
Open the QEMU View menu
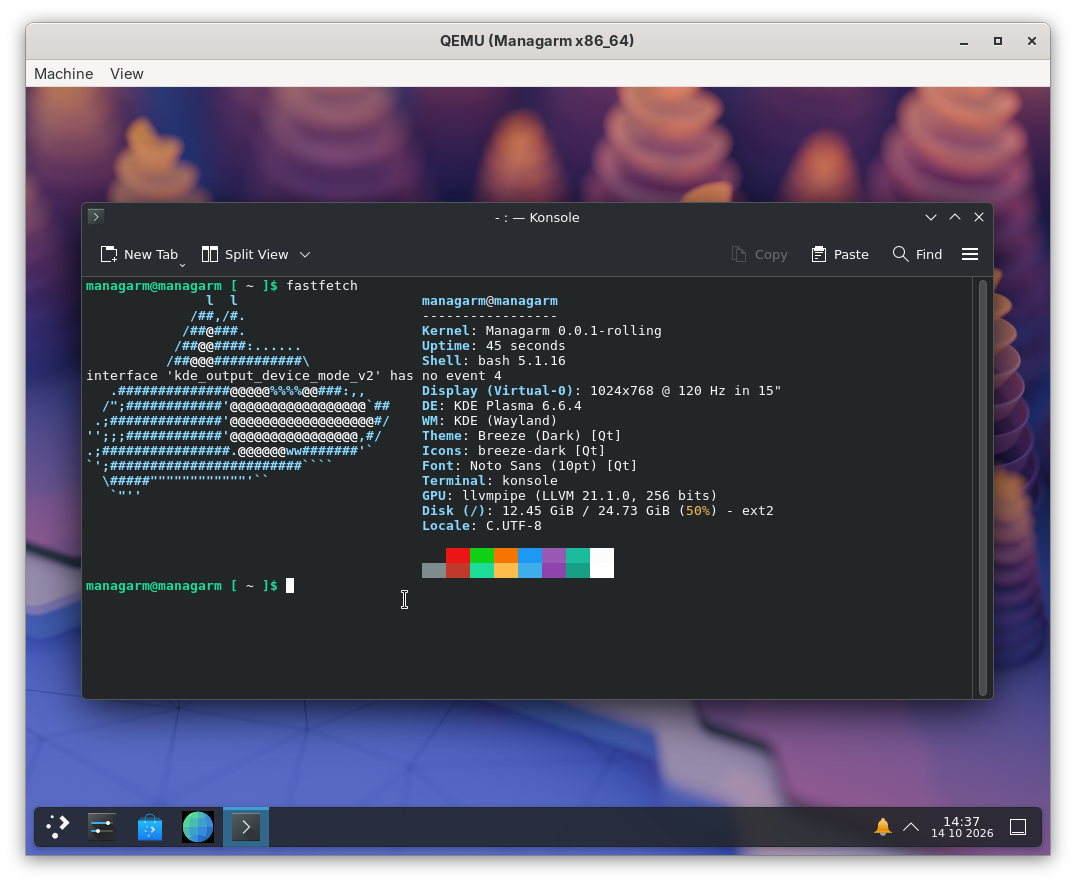point(126,73)
